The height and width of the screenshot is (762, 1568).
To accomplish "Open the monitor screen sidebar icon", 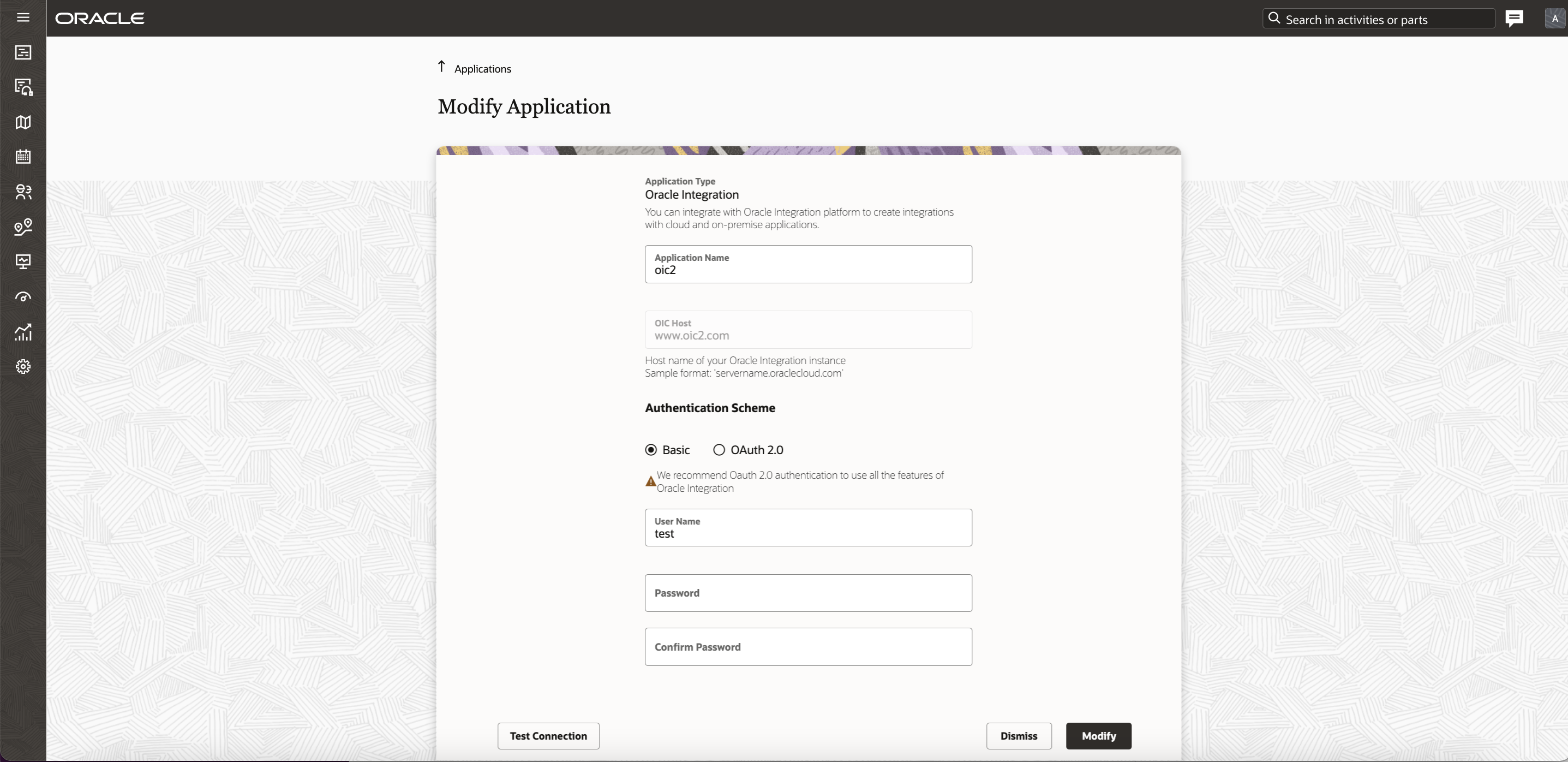I will (x=23, y=262).
